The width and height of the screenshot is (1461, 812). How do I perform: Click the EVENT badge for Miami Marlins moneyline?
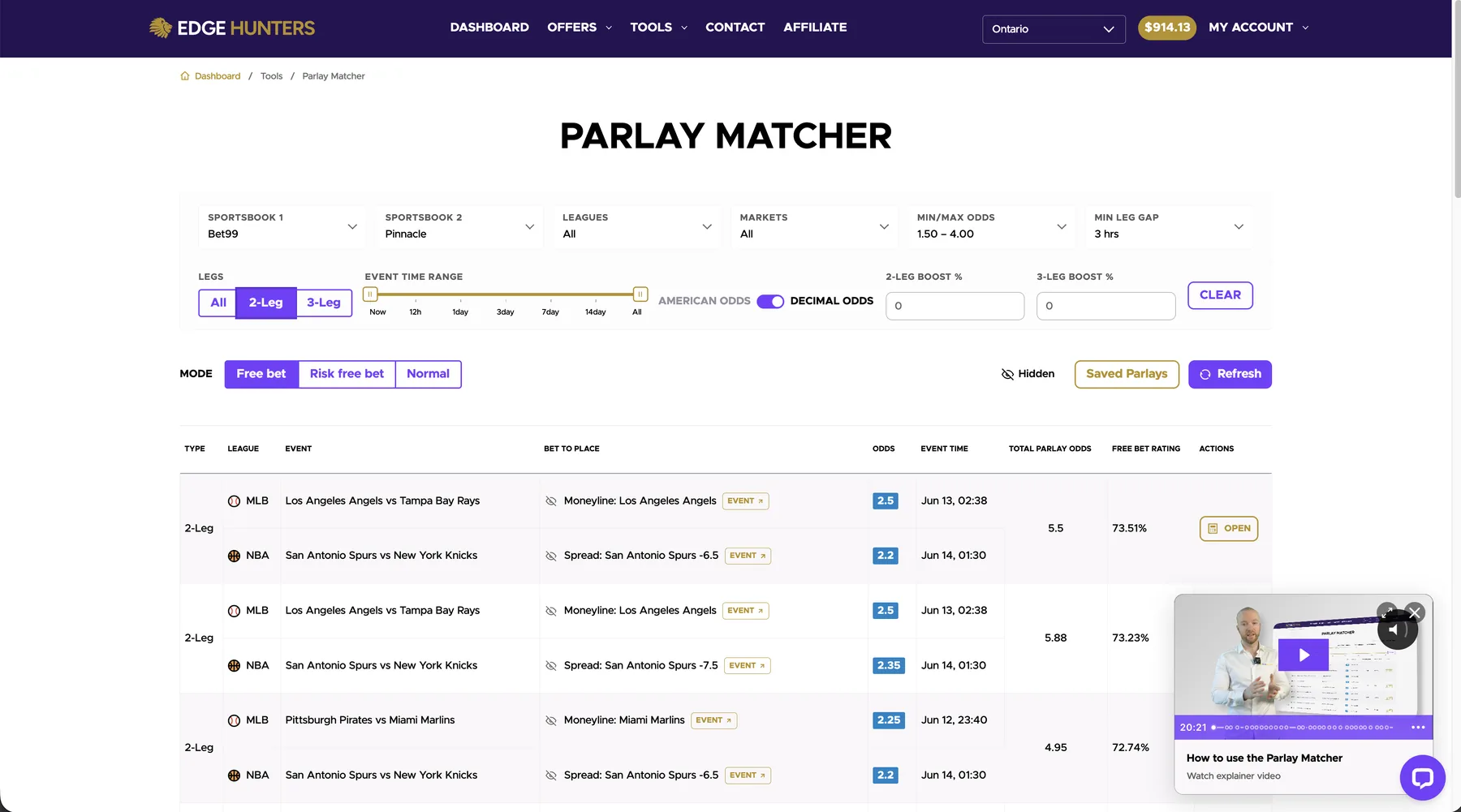pos(713,720)
